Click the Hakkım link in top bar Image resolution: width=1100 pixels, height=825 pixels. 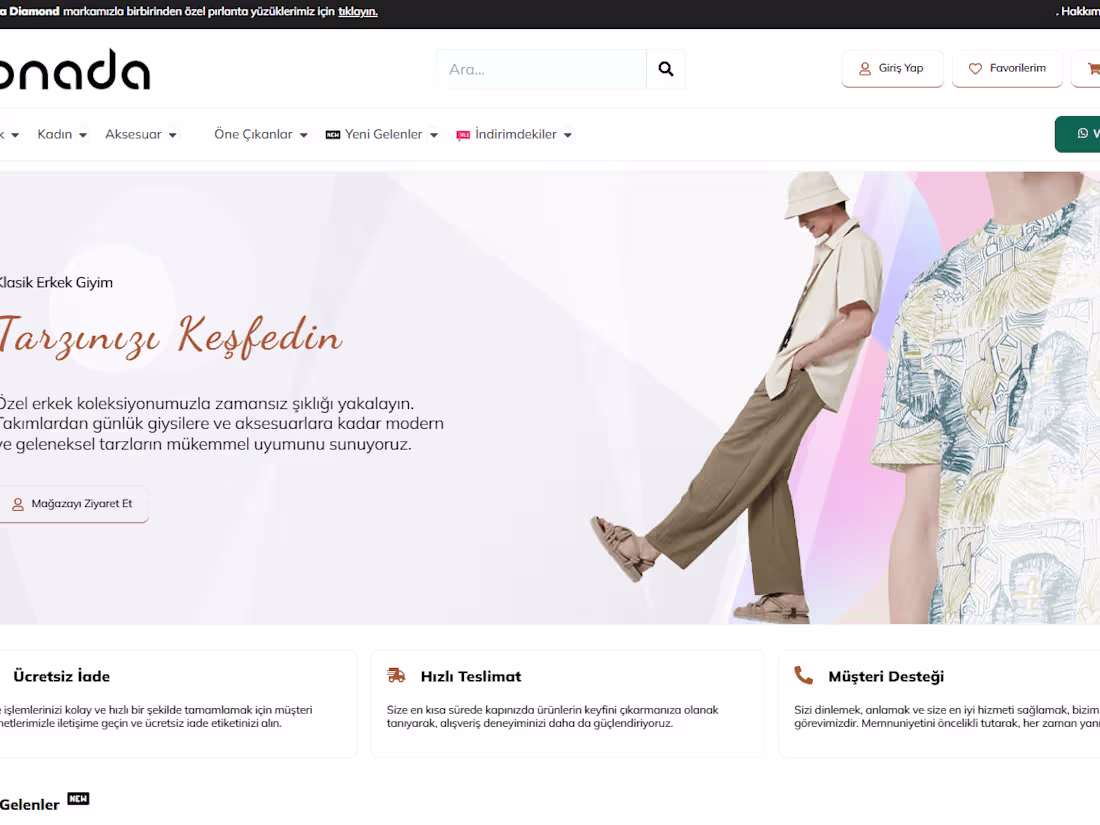(x=1080, y=11)
